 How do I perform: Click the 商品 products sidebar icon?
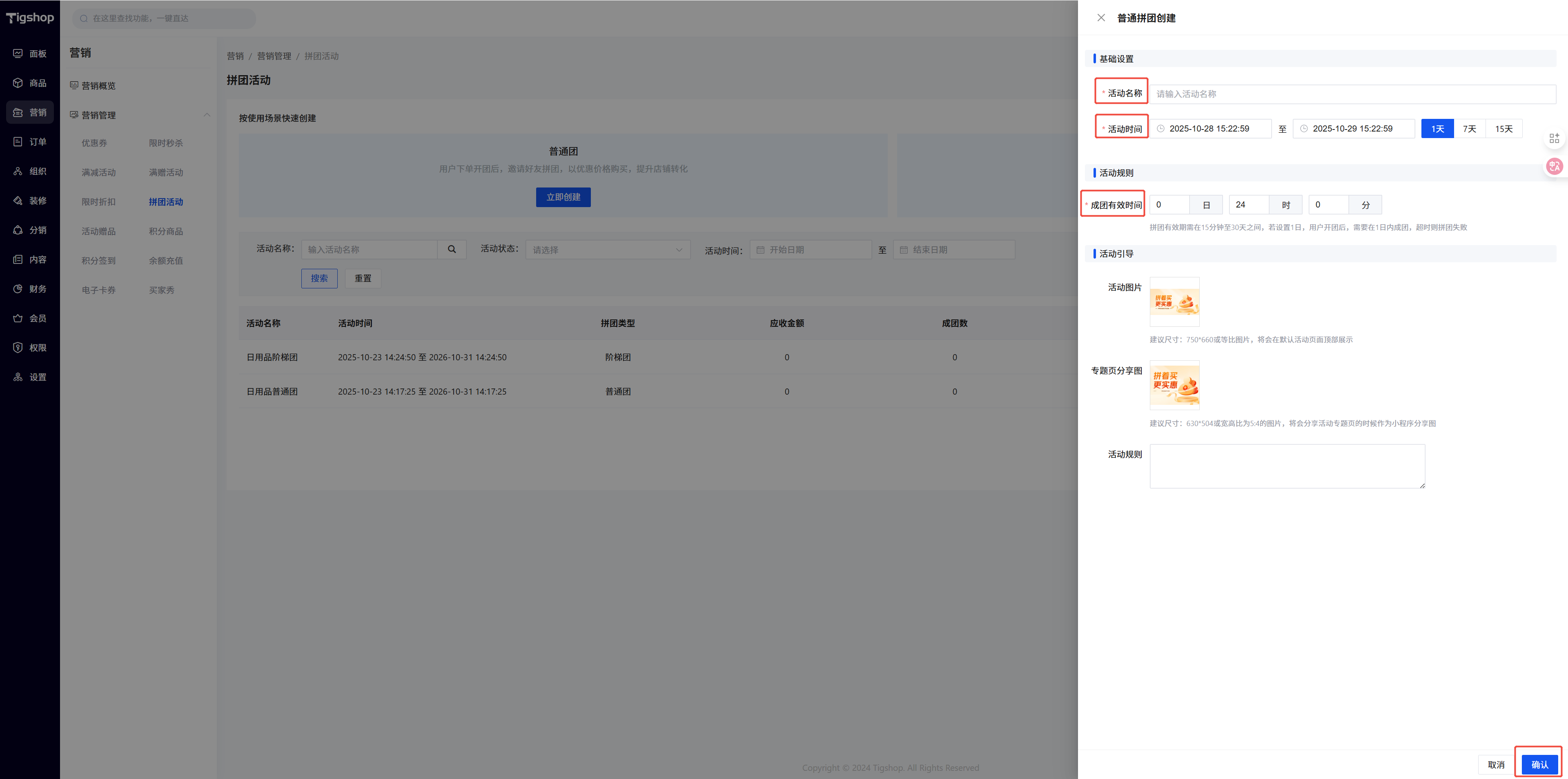pos(18,83)
